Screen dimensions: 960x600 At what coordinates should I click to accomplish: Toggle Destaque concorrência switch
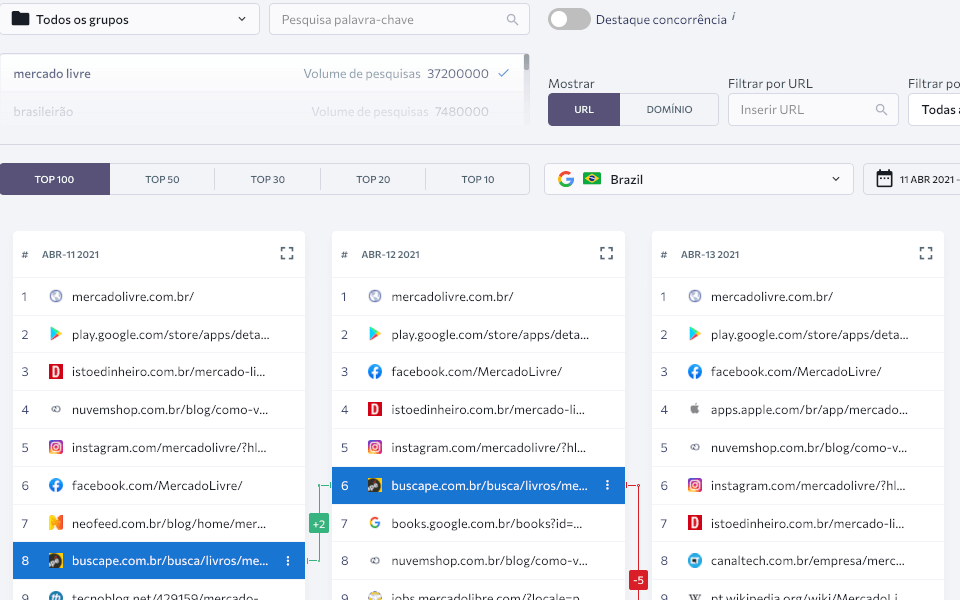click(x=569, y=19)
